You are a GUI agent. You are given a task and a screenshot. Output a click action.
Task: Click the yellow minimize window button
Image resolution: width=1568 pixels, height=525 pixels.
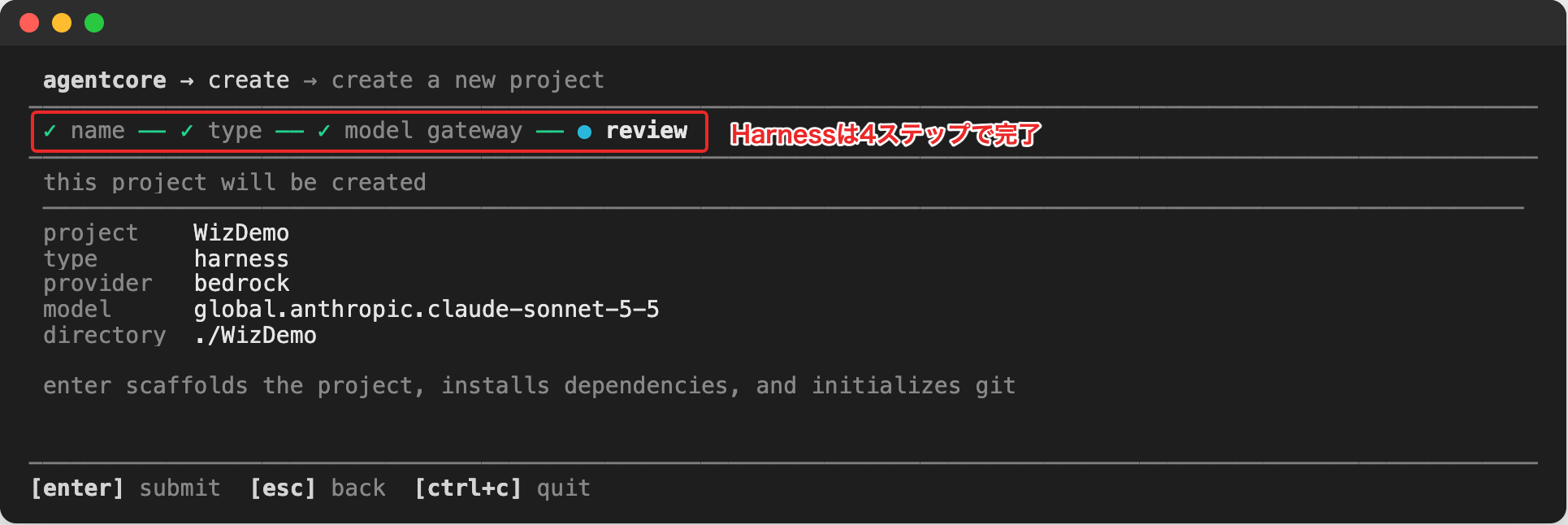point(62,23)
